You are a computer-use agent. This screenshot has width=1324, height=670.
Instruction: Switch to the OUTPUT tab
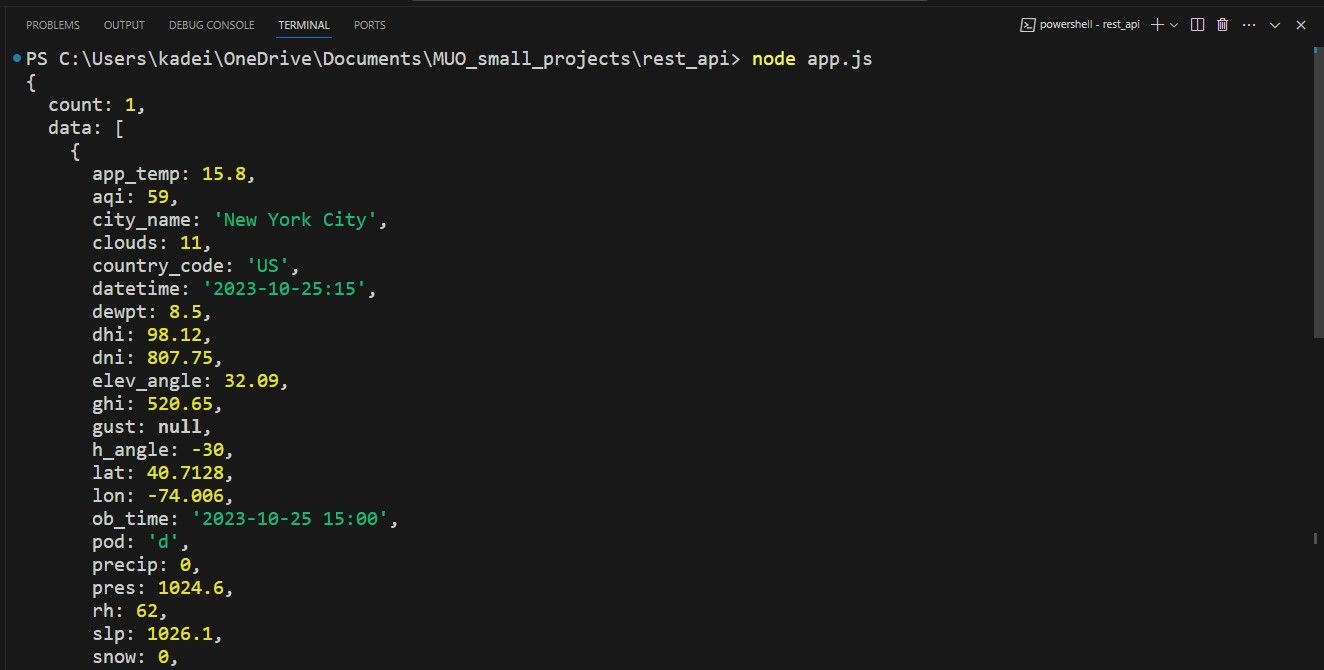coord(123,24)
